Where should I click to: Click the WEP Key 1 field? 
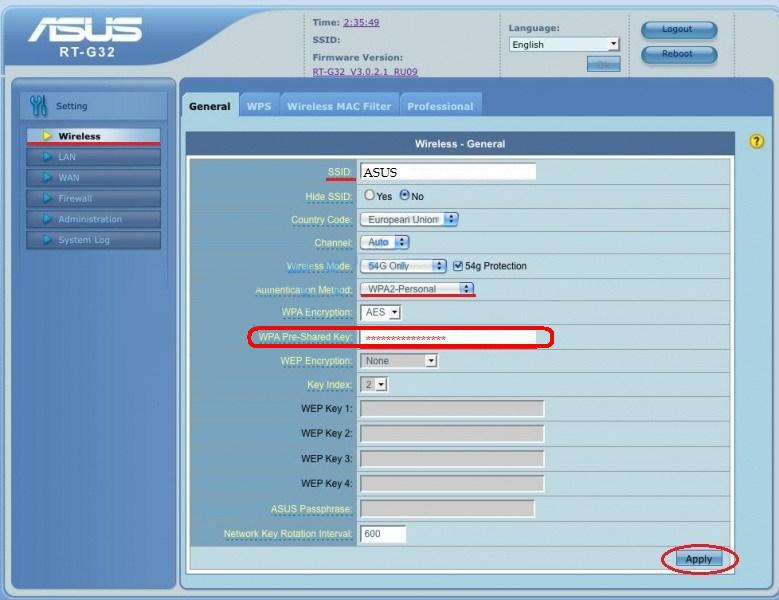452,408
